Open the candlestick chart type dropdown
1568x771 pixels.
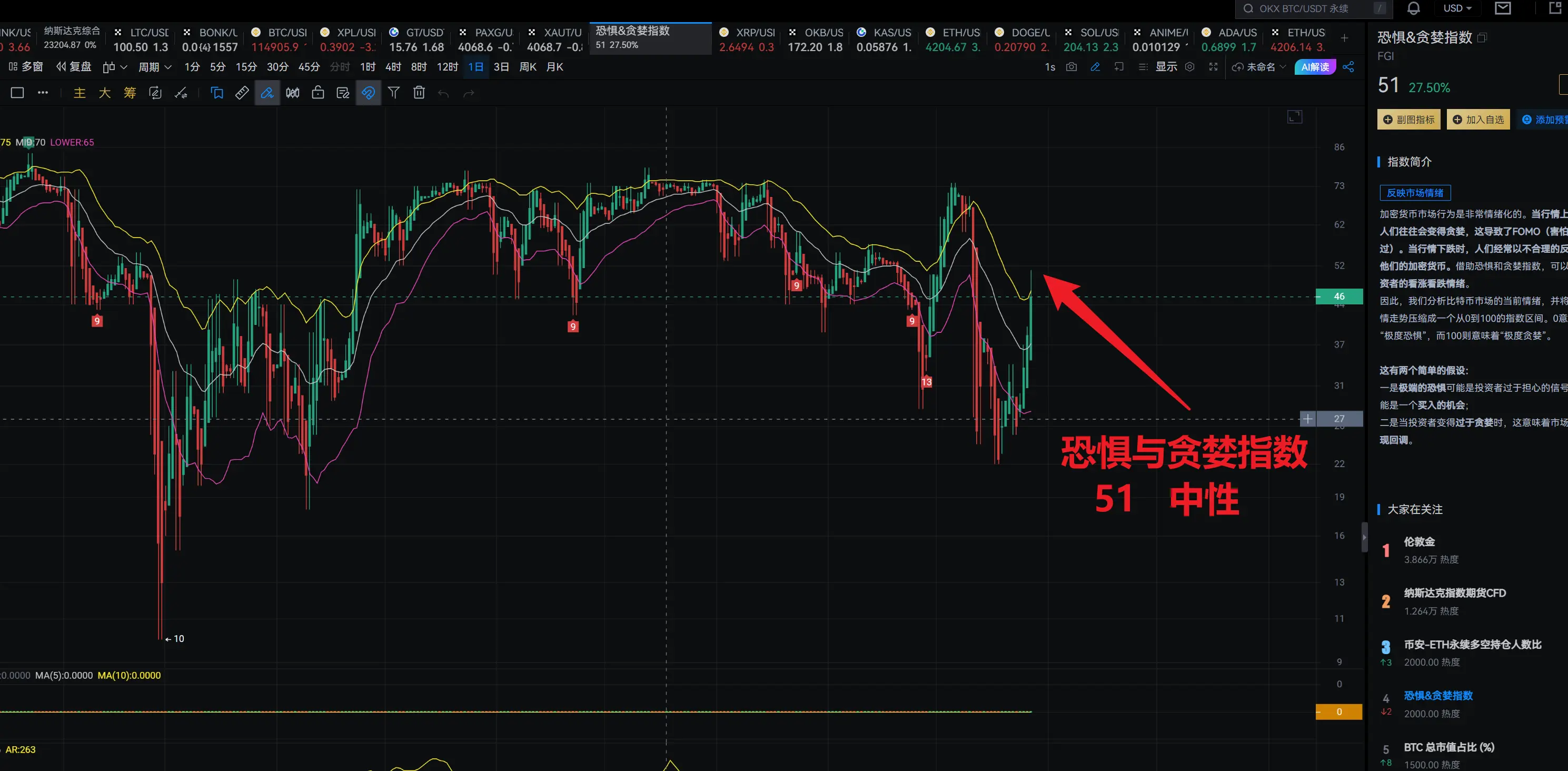(x=114, y=67)
